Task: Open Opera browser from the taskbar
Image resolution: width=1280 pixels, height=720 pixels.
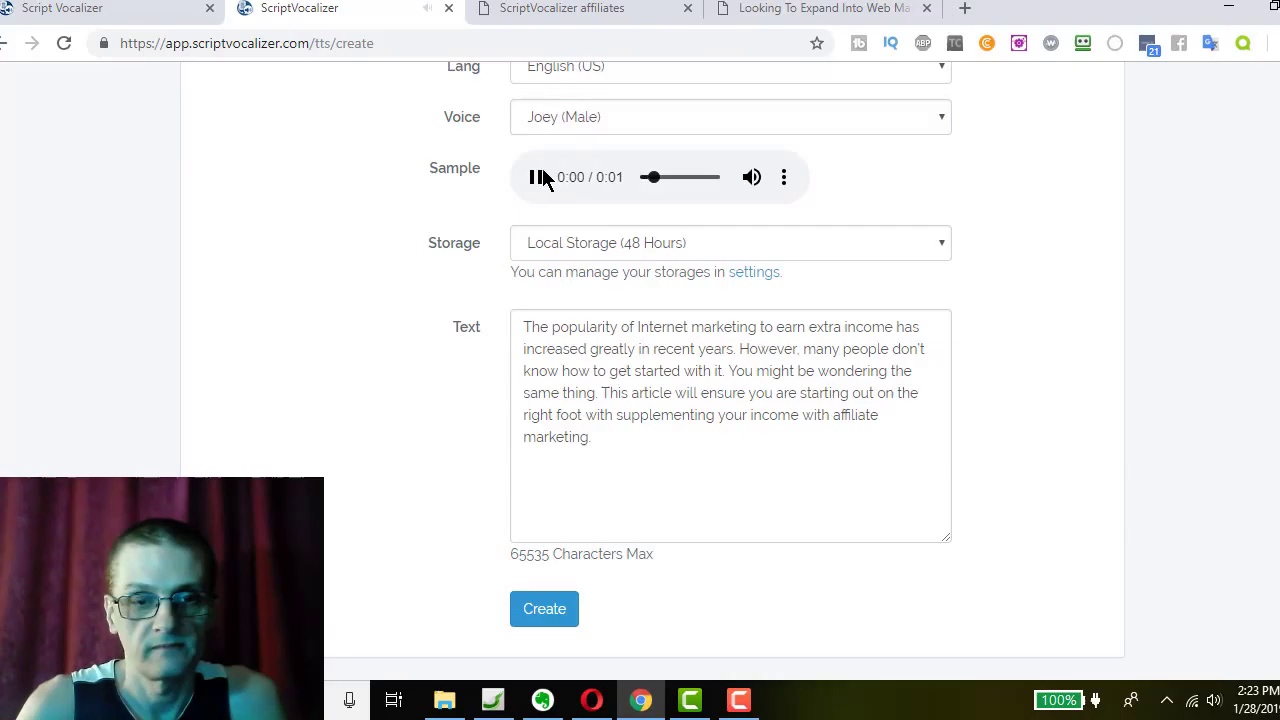Action: pyautogui.click(x=591, y=700)
